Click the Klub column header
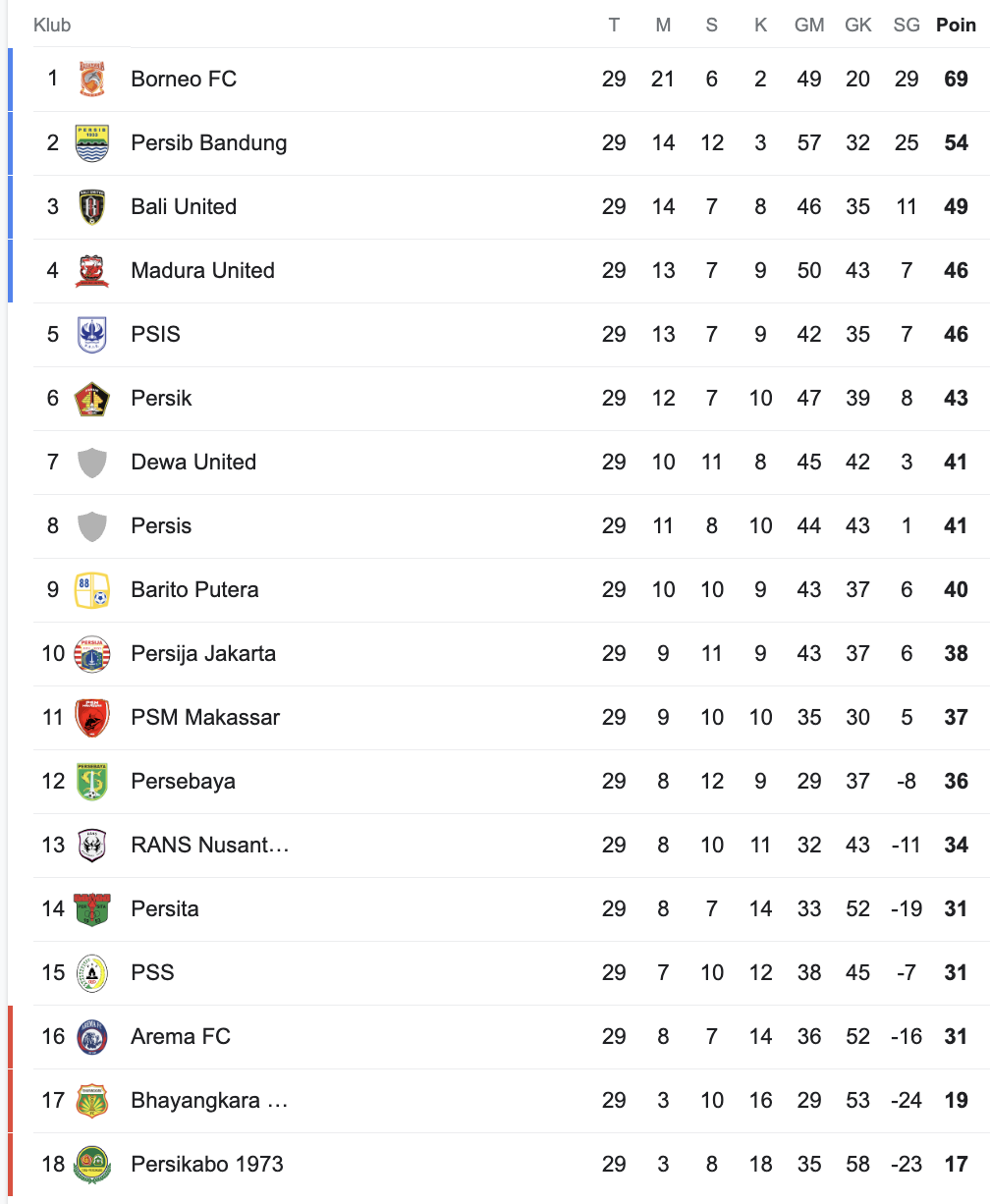 [52, 25]
